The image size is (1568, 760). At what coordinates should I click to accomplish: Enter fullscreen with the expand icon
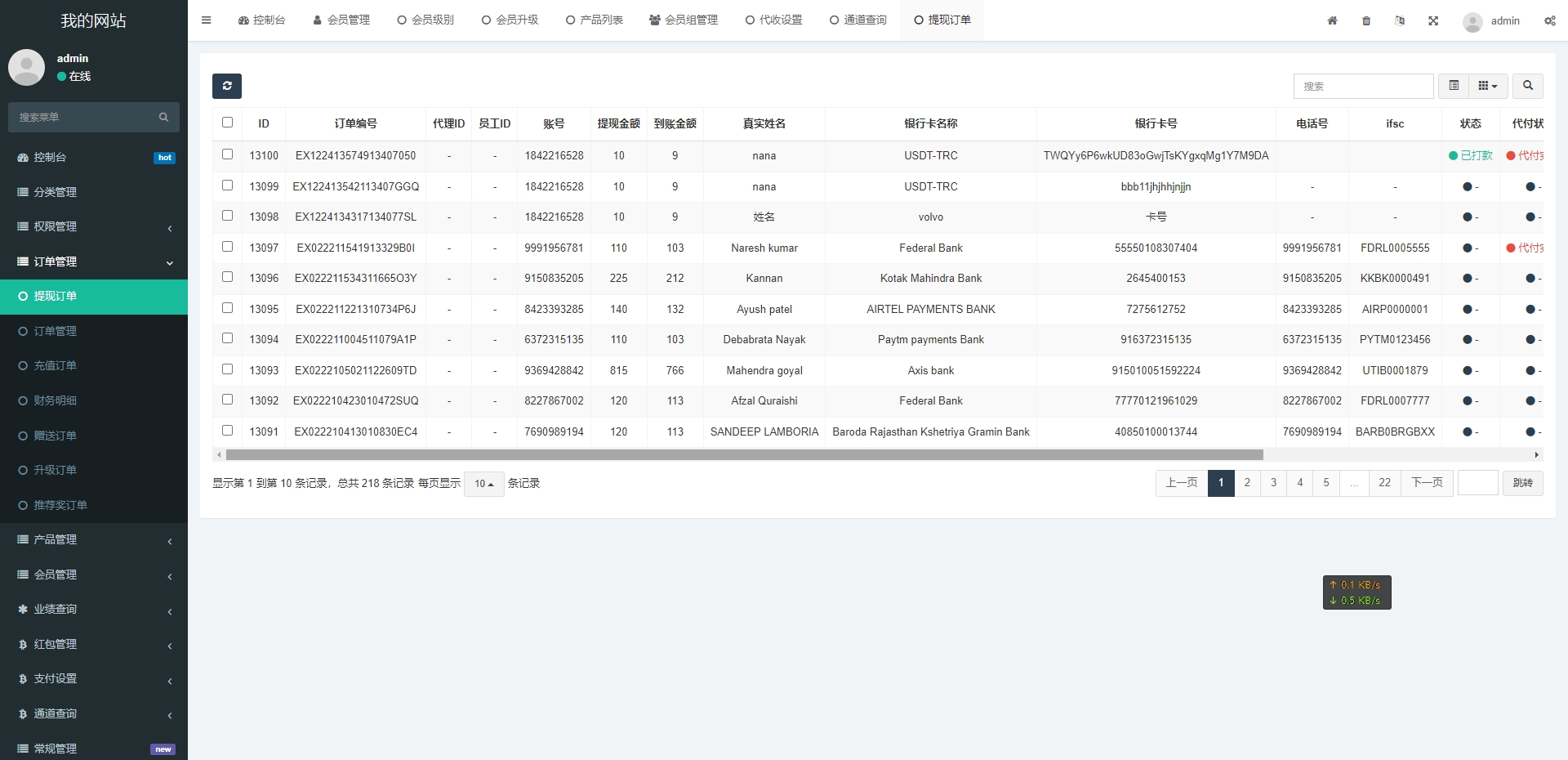click(x=1433, y=21)
